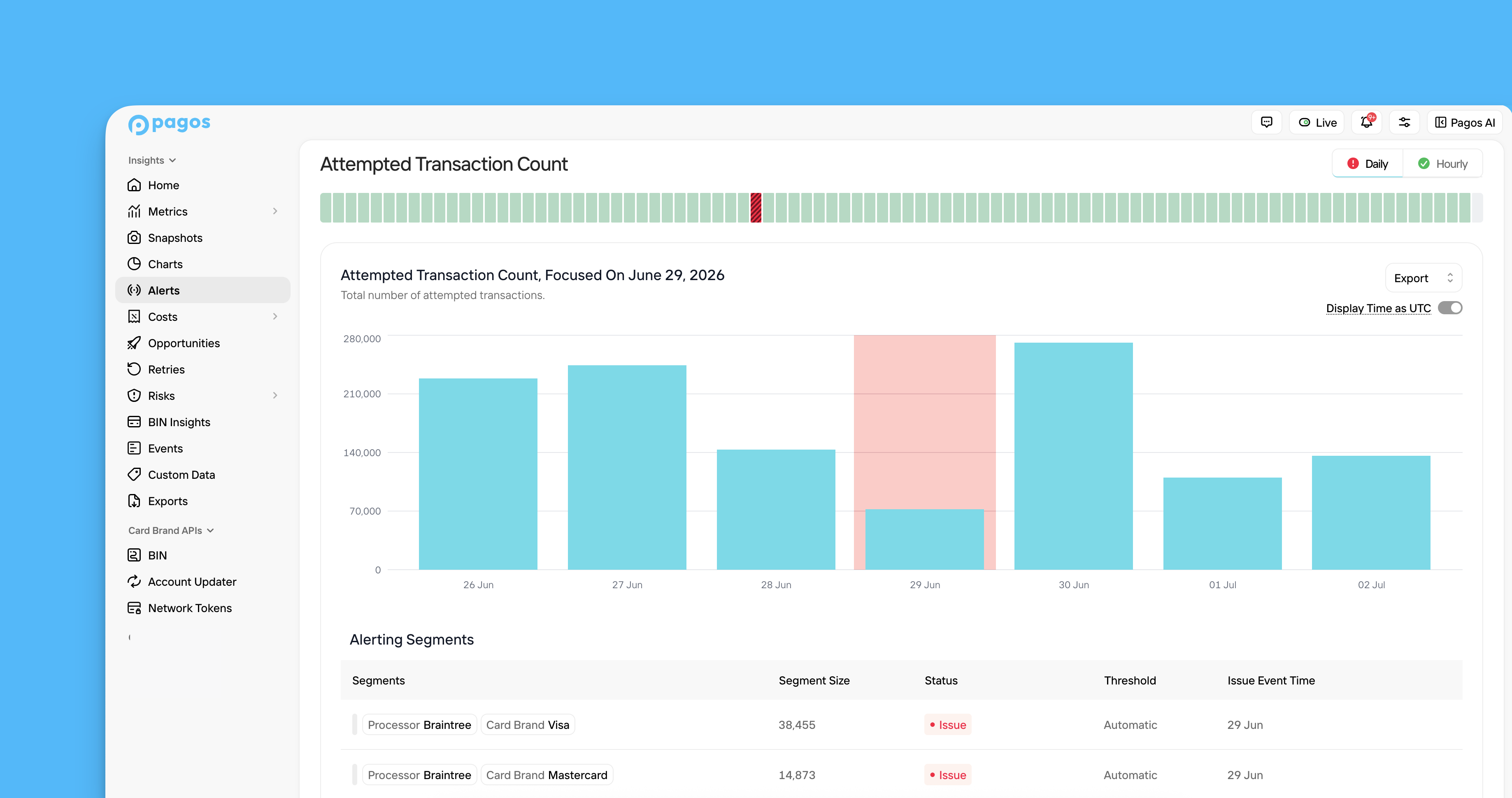Open notifications bell icon
This screenshot has height=798, width=1512.
(x=1366, y=122)
